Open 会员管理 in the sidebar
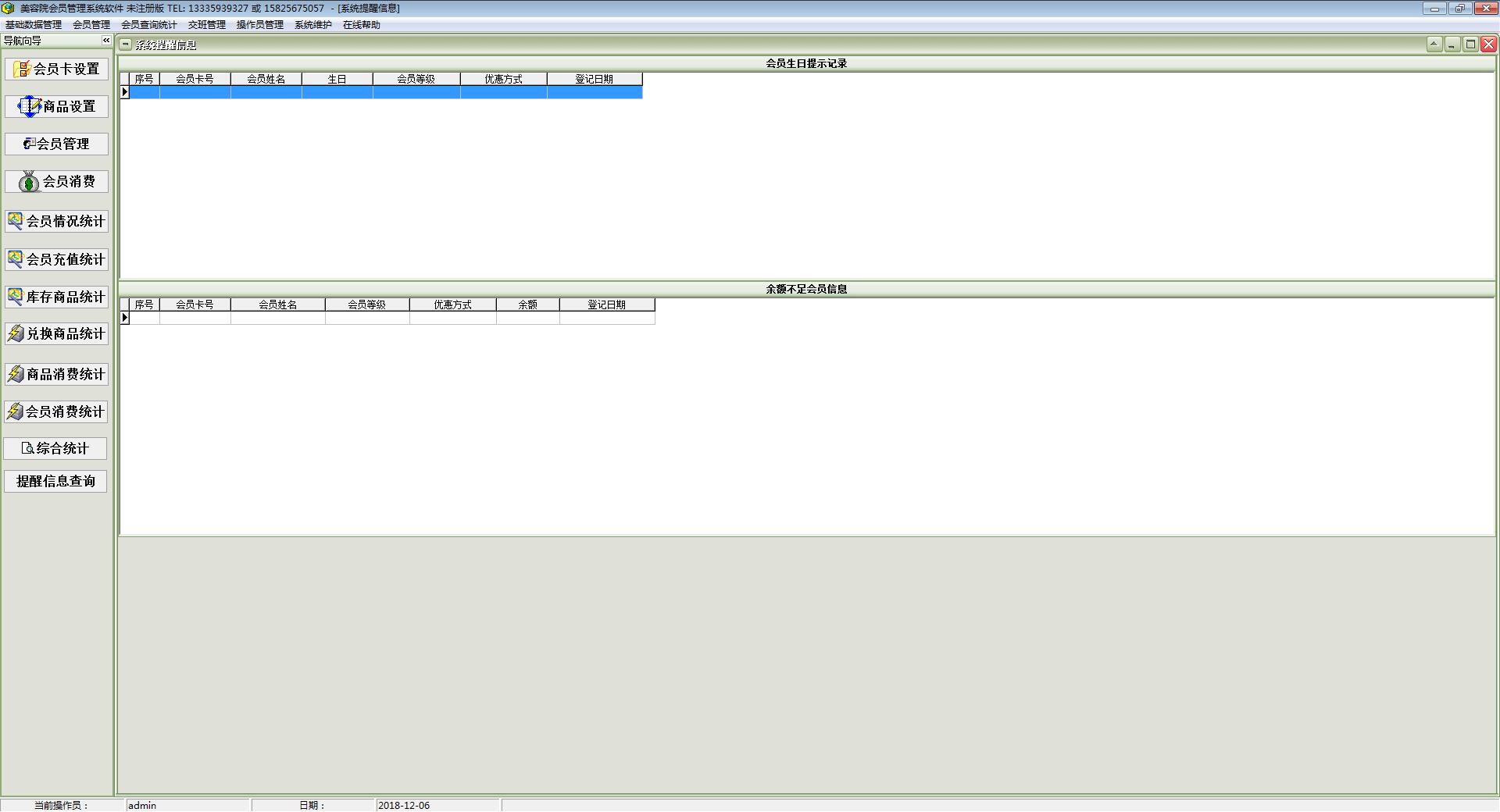Screen dimensions: 1500x812 [56, 144]
